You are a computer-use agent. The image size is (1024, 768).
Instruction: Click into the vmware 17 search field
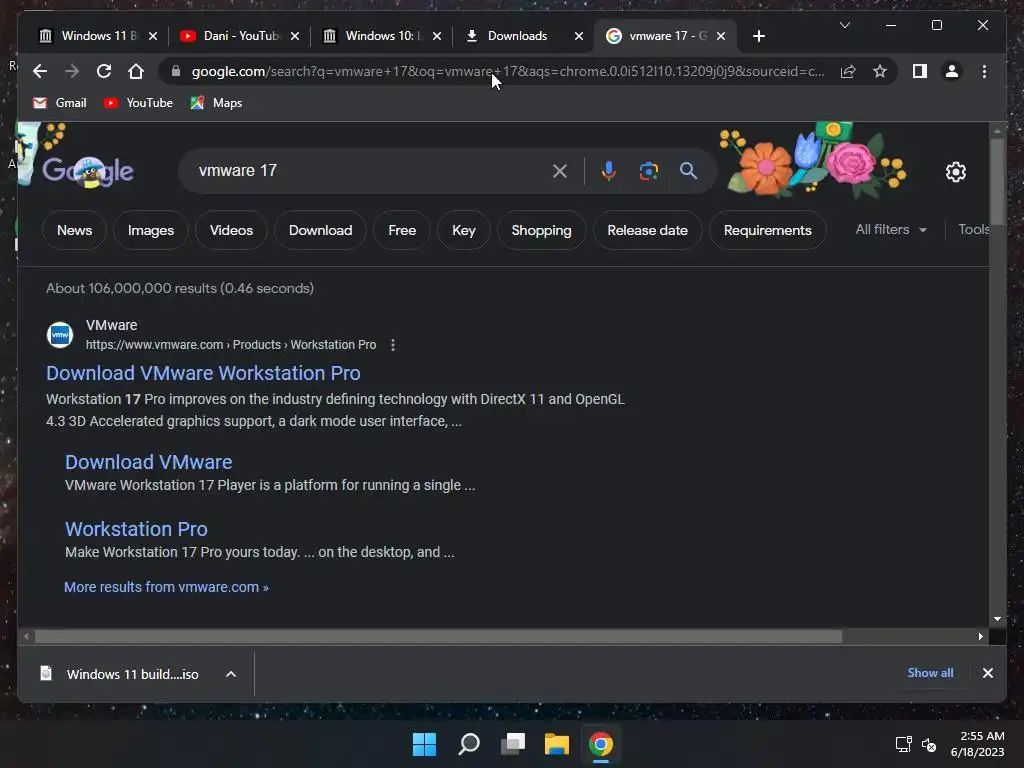tap(366, 171)
